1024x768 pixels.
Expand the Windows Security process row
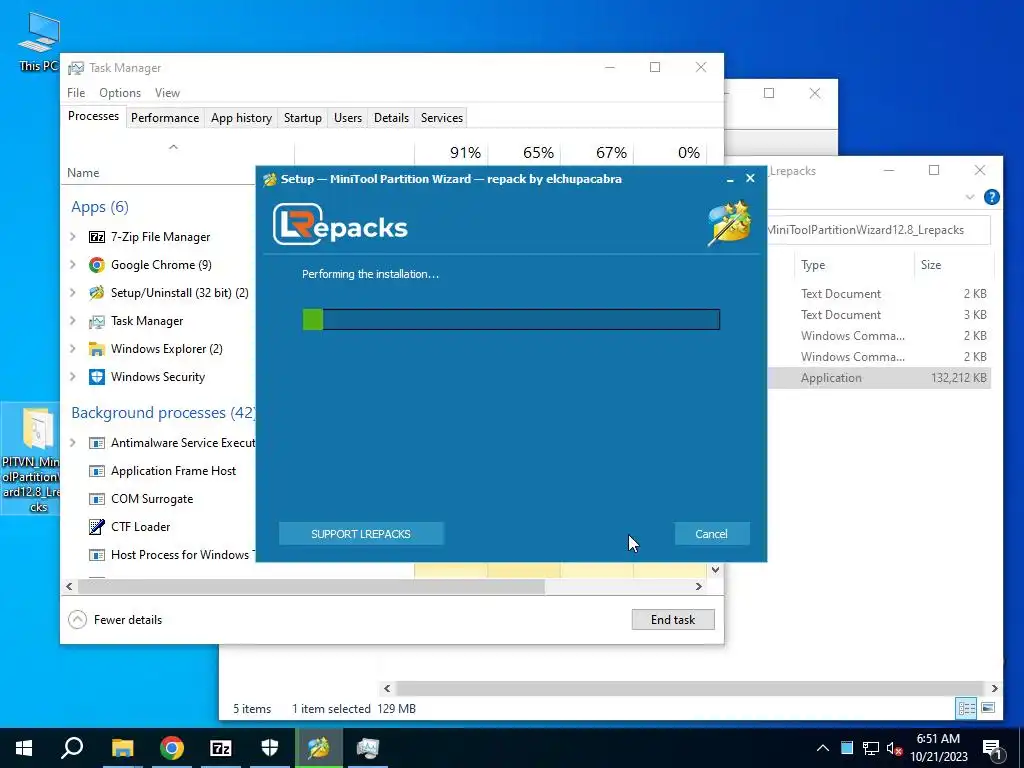point(73,377)
